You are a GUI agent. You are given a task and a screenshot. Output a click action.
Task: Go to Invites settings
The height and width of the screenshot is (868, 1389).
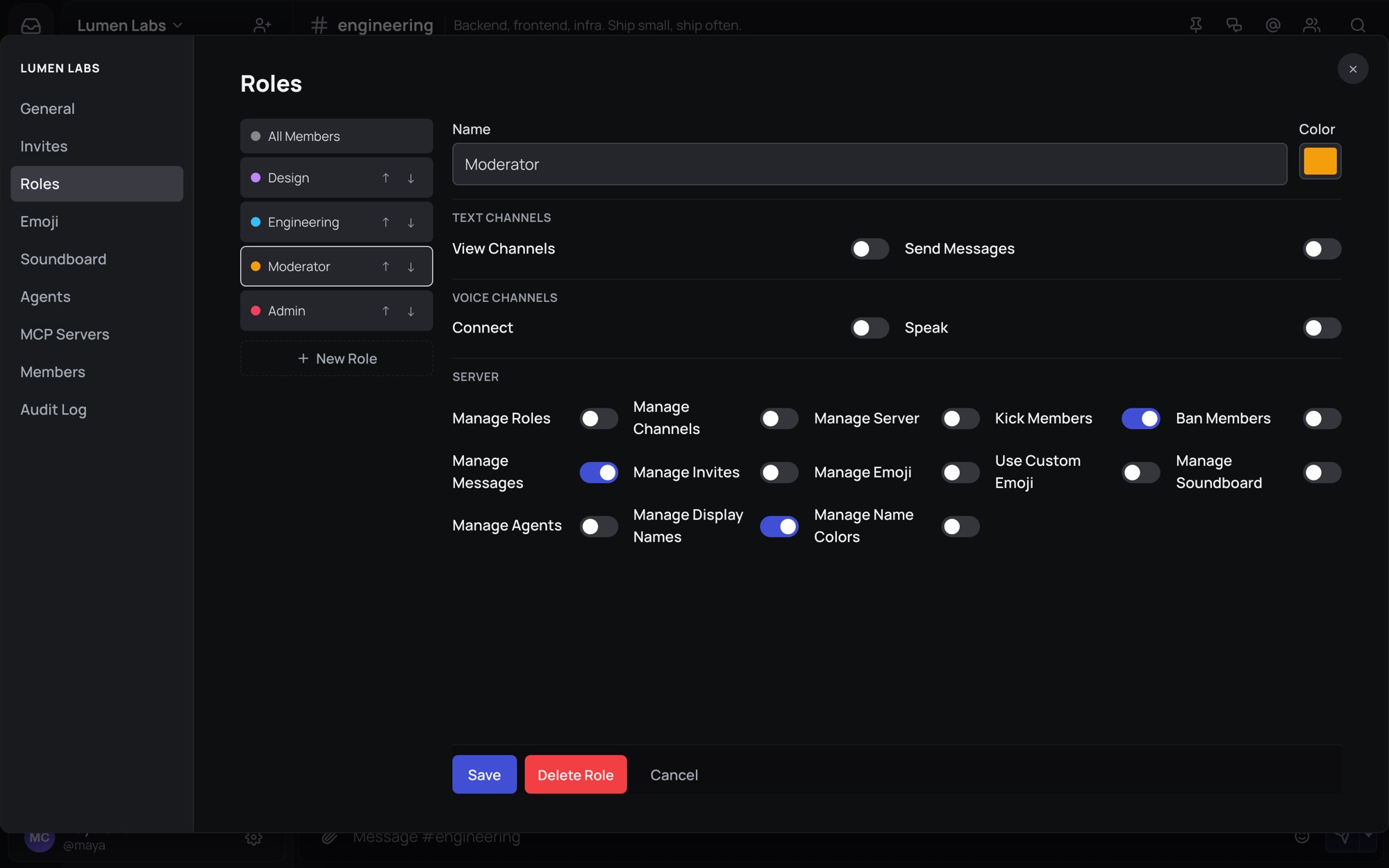click(x=97, y=146)
